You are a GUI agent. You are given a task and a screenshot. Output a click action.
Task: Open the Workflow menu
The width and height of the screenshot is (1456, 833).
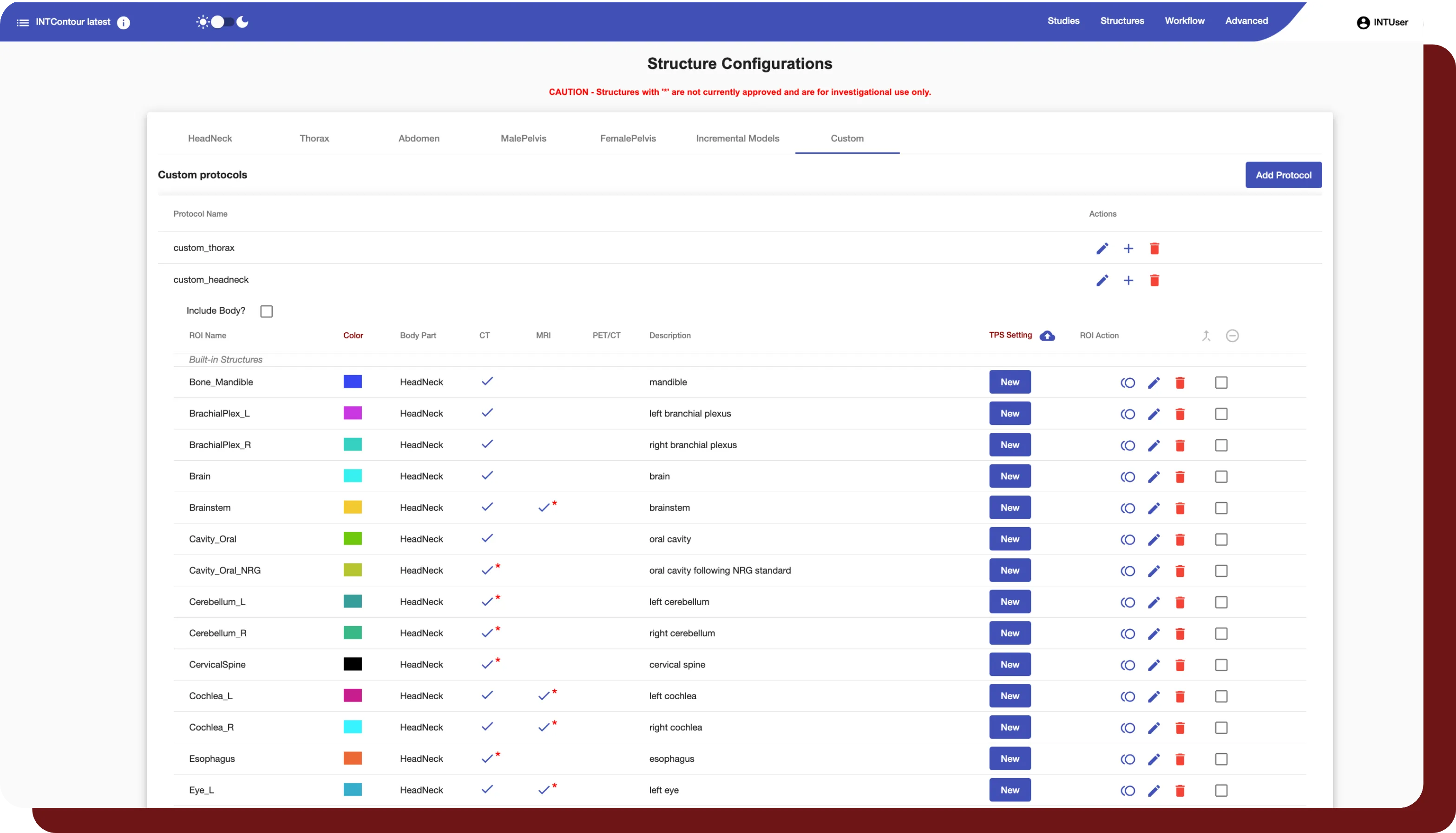click(x=1185, y=20)
